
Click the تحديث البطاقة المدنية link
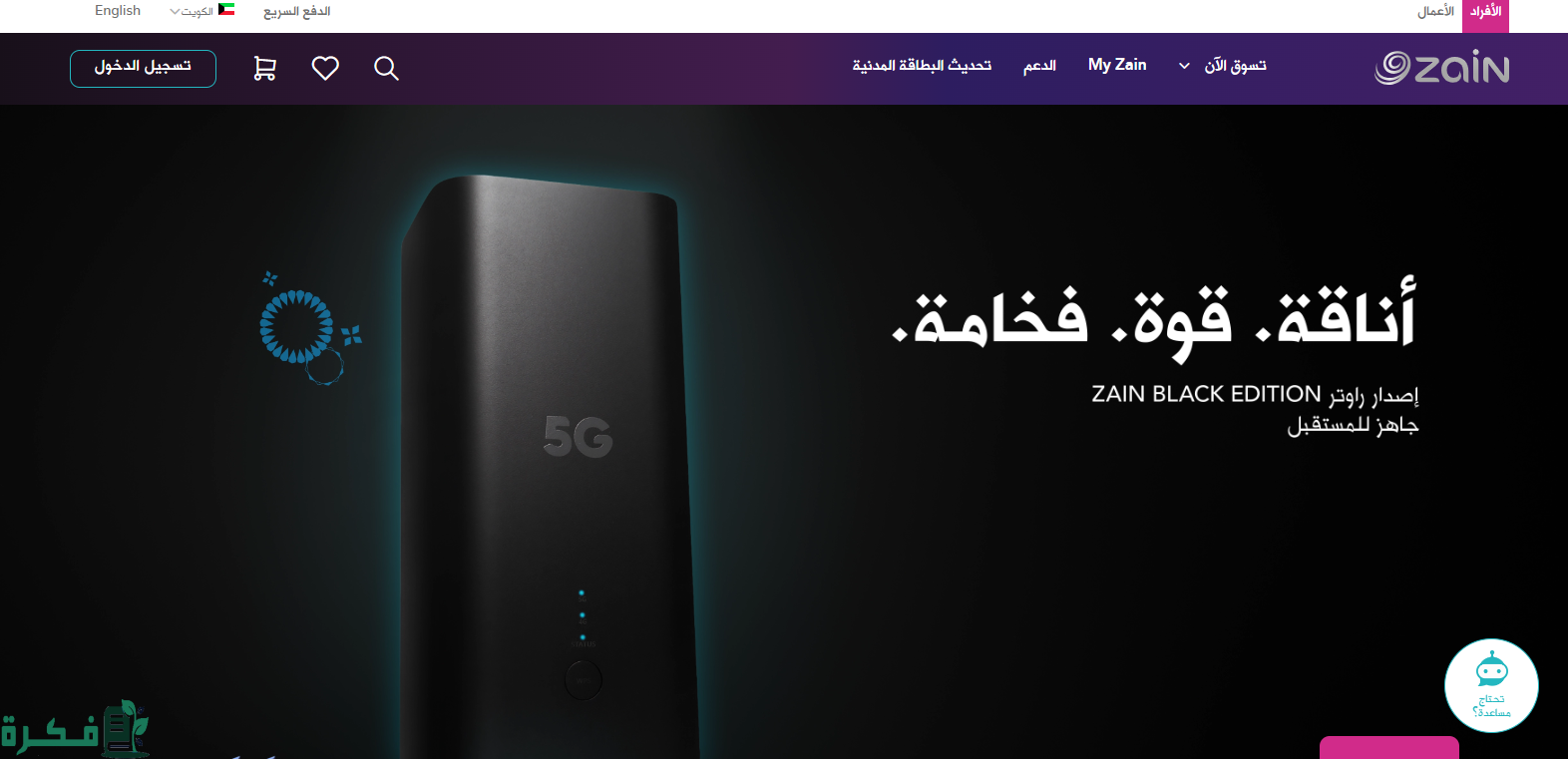click(x=922, y=66)
